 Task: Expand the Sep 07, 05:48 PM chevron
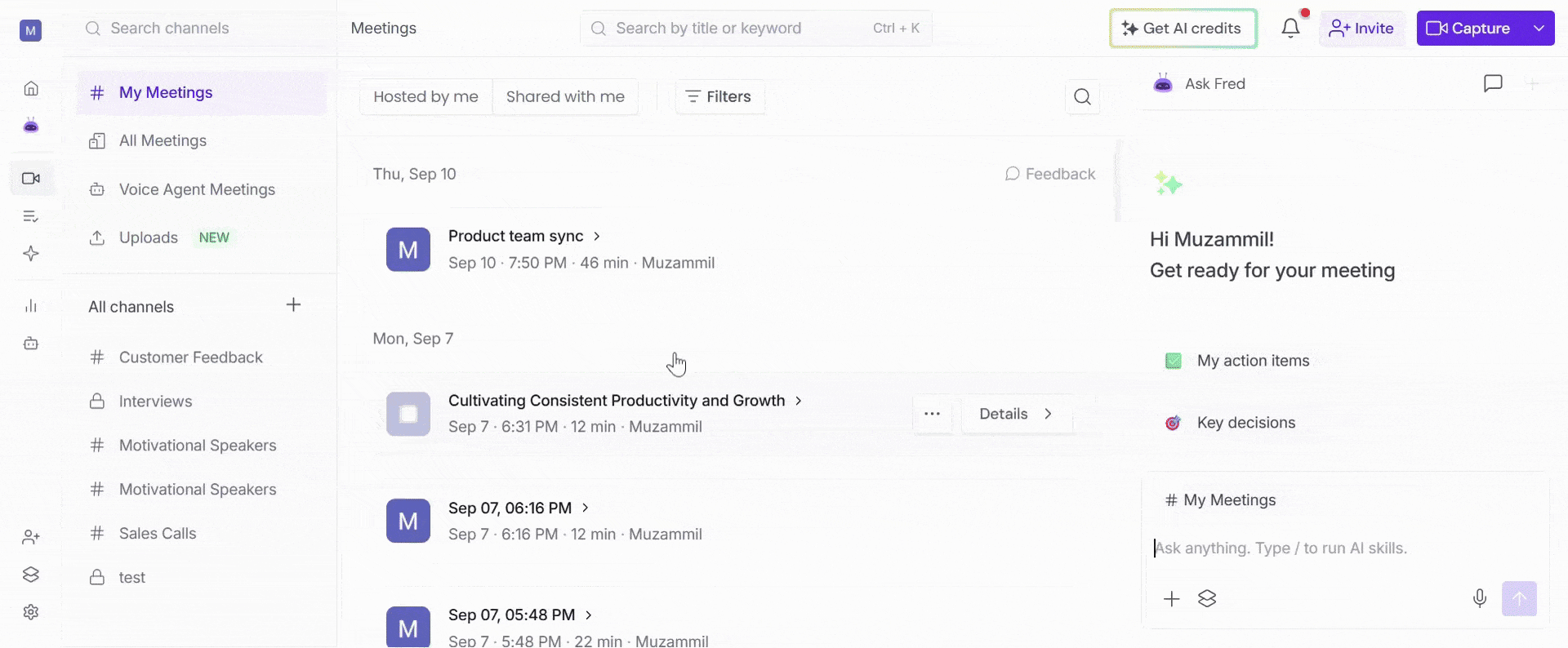tap(588, 615)
